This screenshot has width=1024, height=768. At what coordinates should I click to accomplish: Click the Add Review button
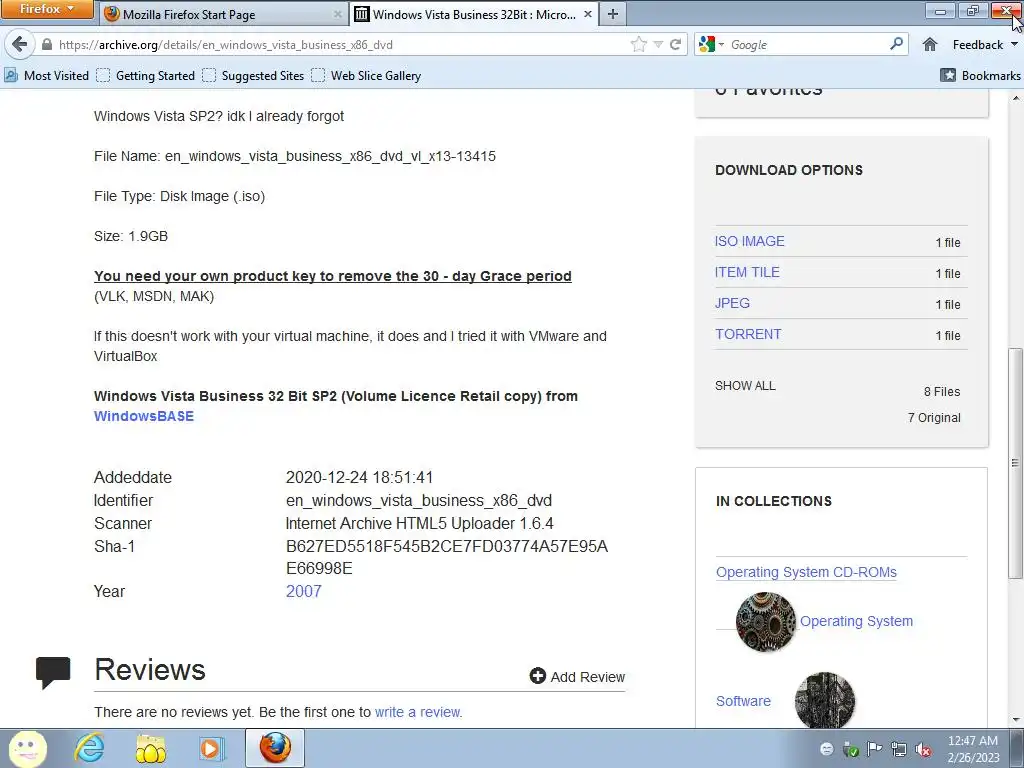click(577, 677)
